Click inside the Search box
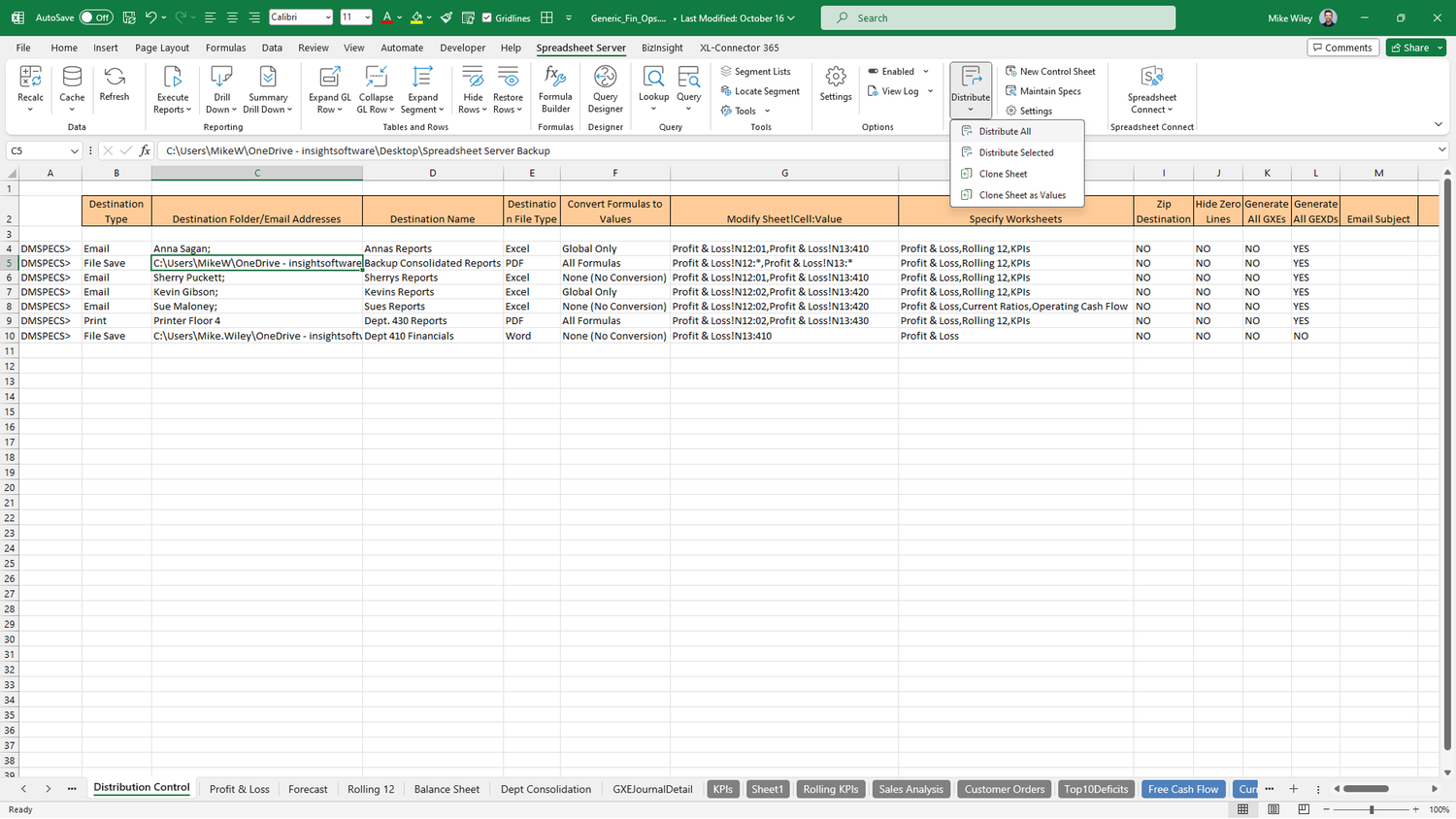The image size is (1456, 819). 998,16
